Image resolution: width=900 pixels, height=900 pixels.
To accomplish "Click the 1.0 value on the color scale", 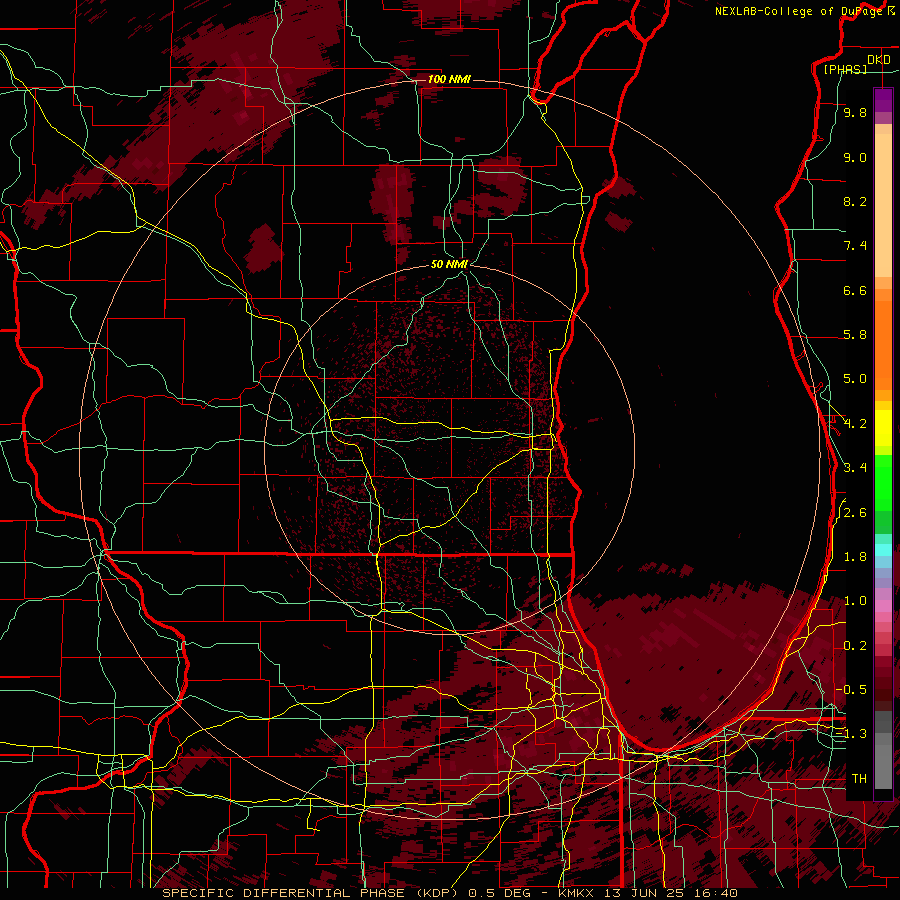I will (x=855, y=601).
